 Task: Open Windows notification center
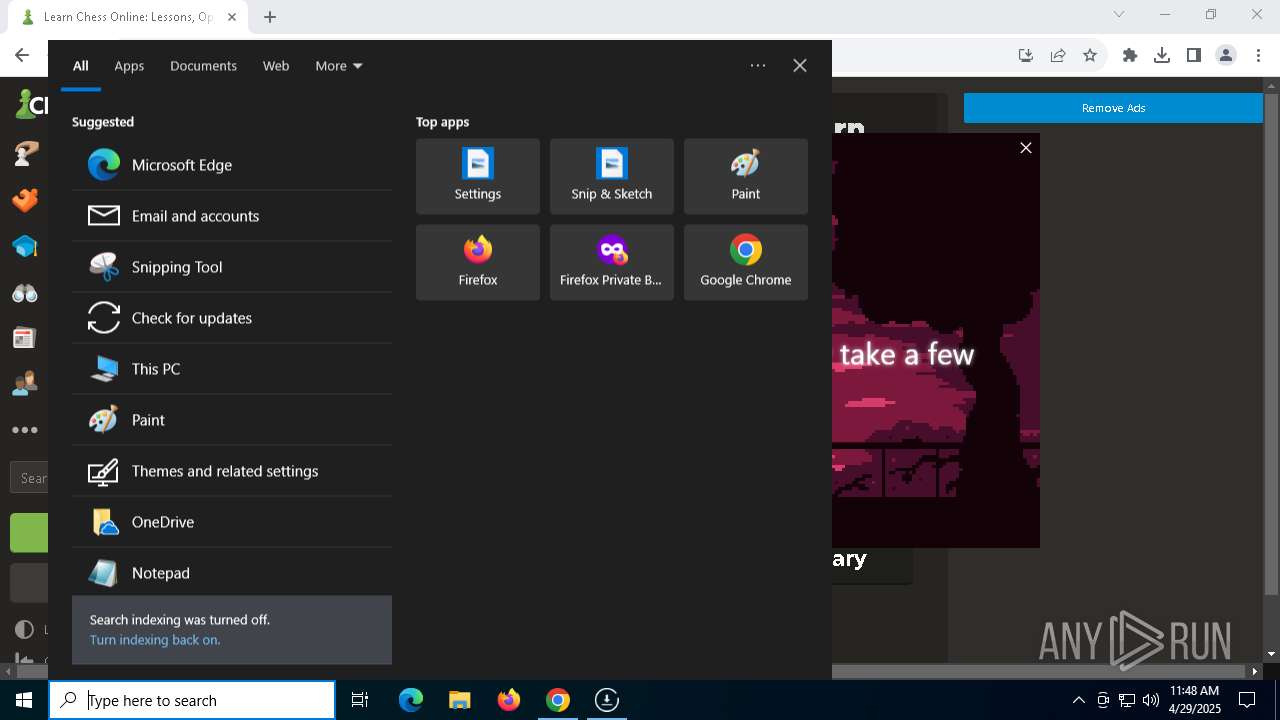[1248, 700]
